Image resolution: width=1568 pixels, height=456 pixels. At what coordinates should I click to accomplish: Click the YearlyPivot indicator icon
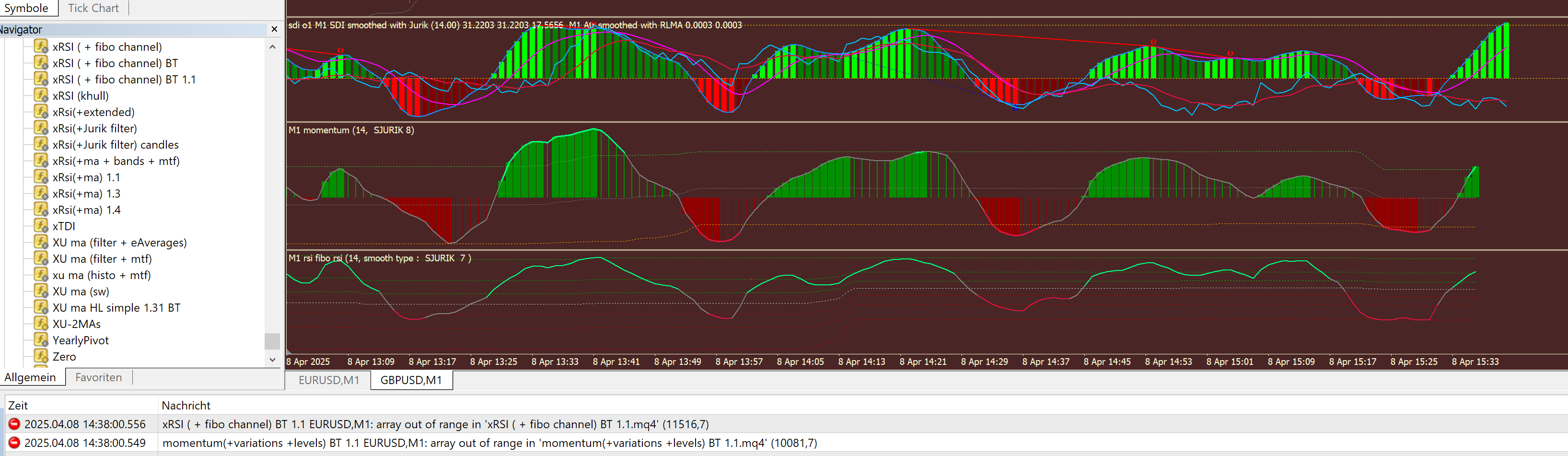41,340
